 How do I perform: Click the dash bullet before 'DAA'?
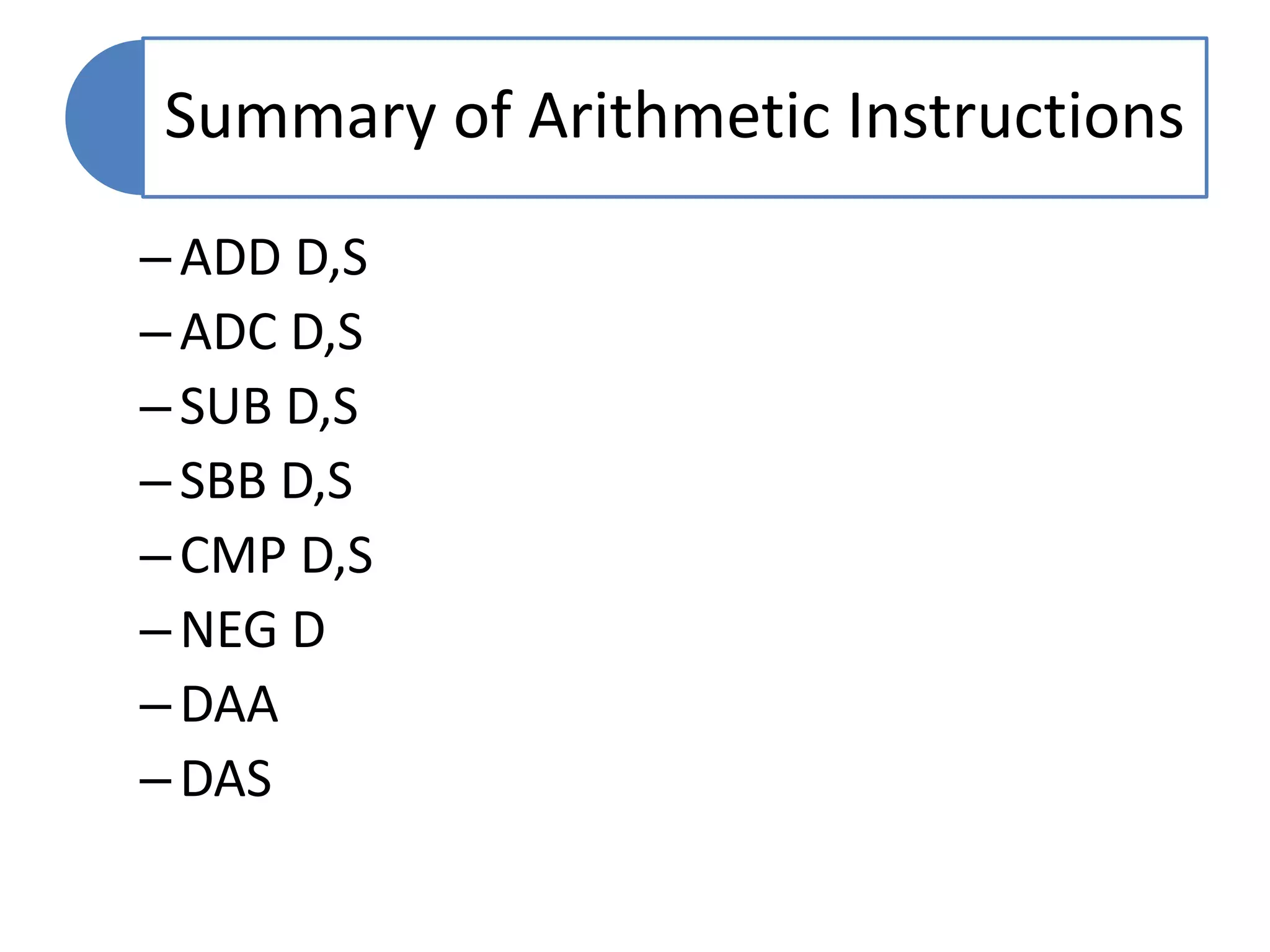(x=156, y=707)
